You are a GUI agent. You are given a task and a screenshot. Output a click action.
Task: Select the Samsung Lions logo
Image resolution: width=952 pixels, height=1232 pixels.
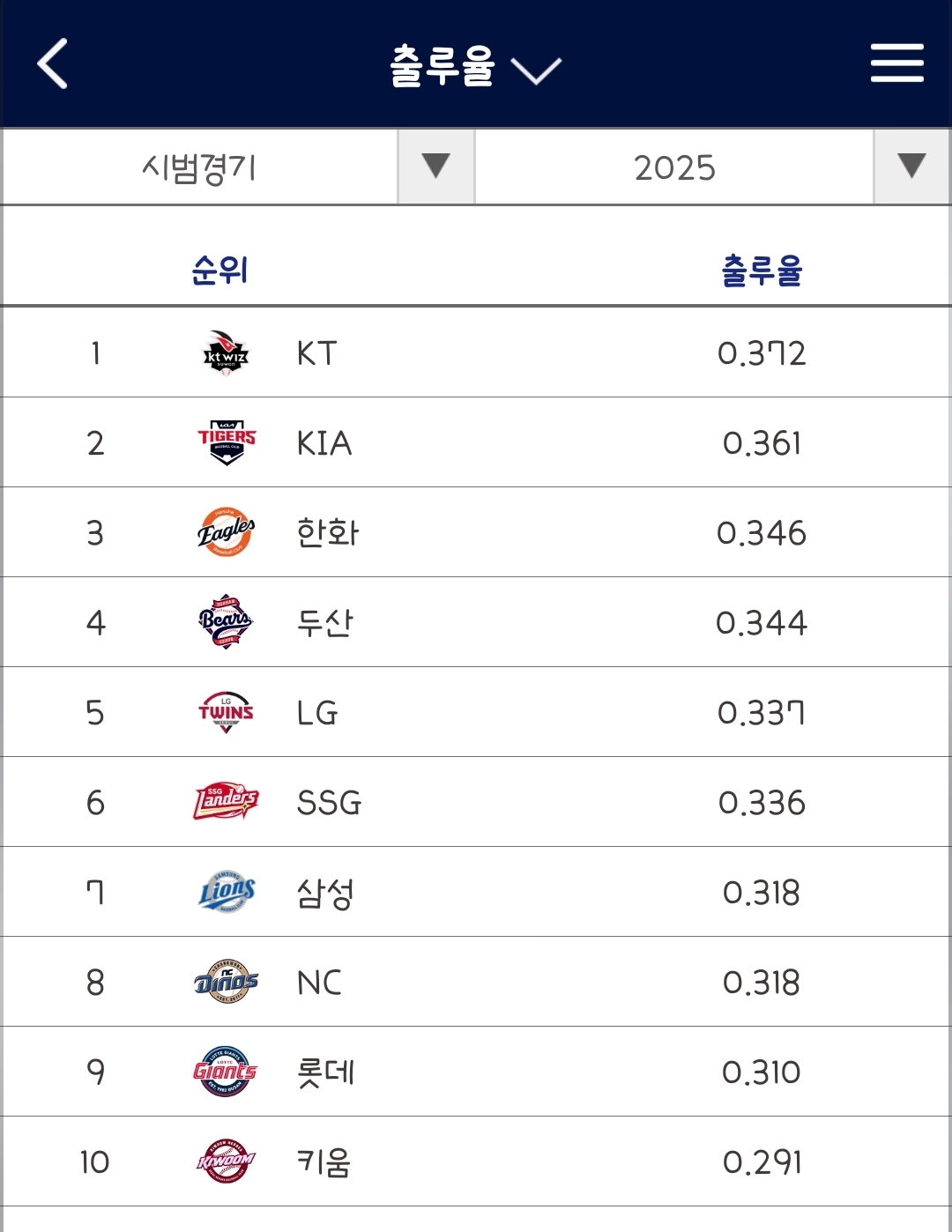pyautogui.click(x=226, y=893)
